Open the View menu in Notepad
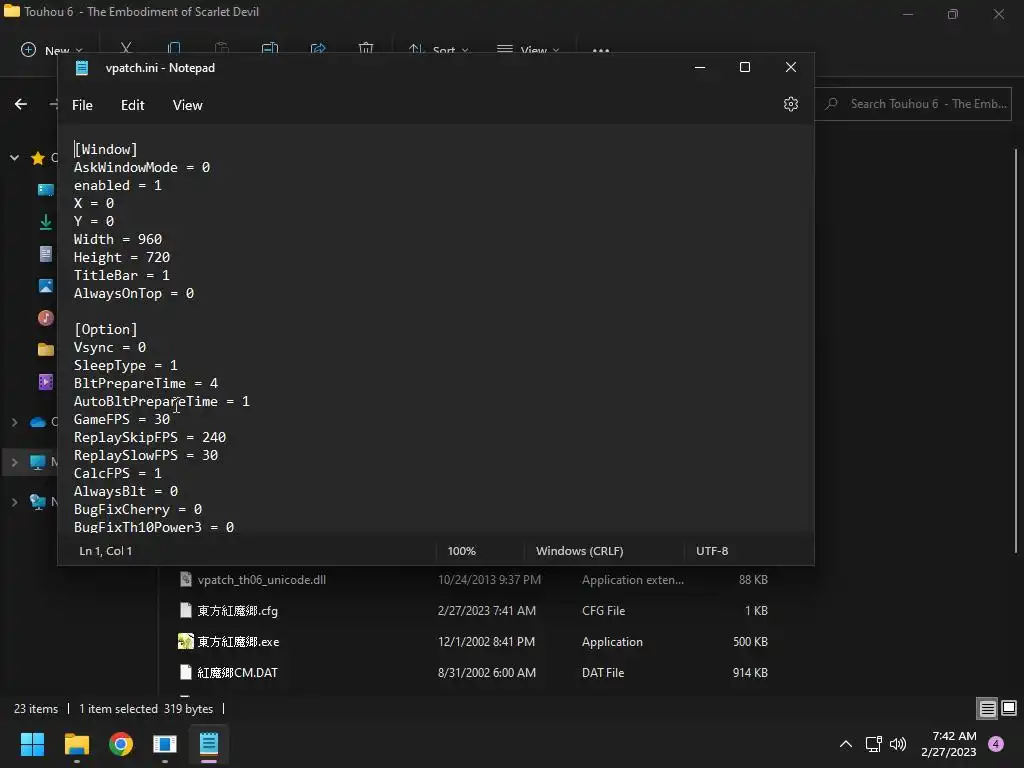Screen dimensions: 1024x768 pos(187,105)
